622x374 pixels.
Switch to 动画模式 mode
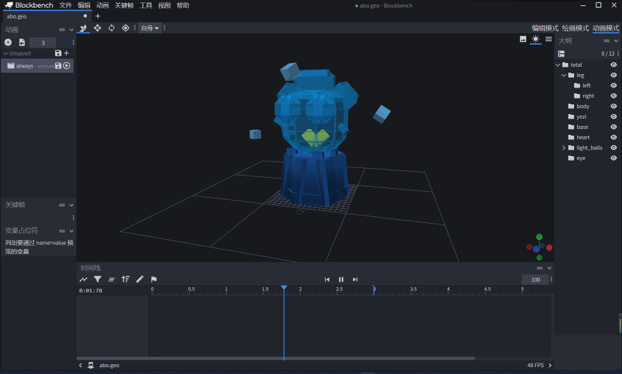coord(606,28)
